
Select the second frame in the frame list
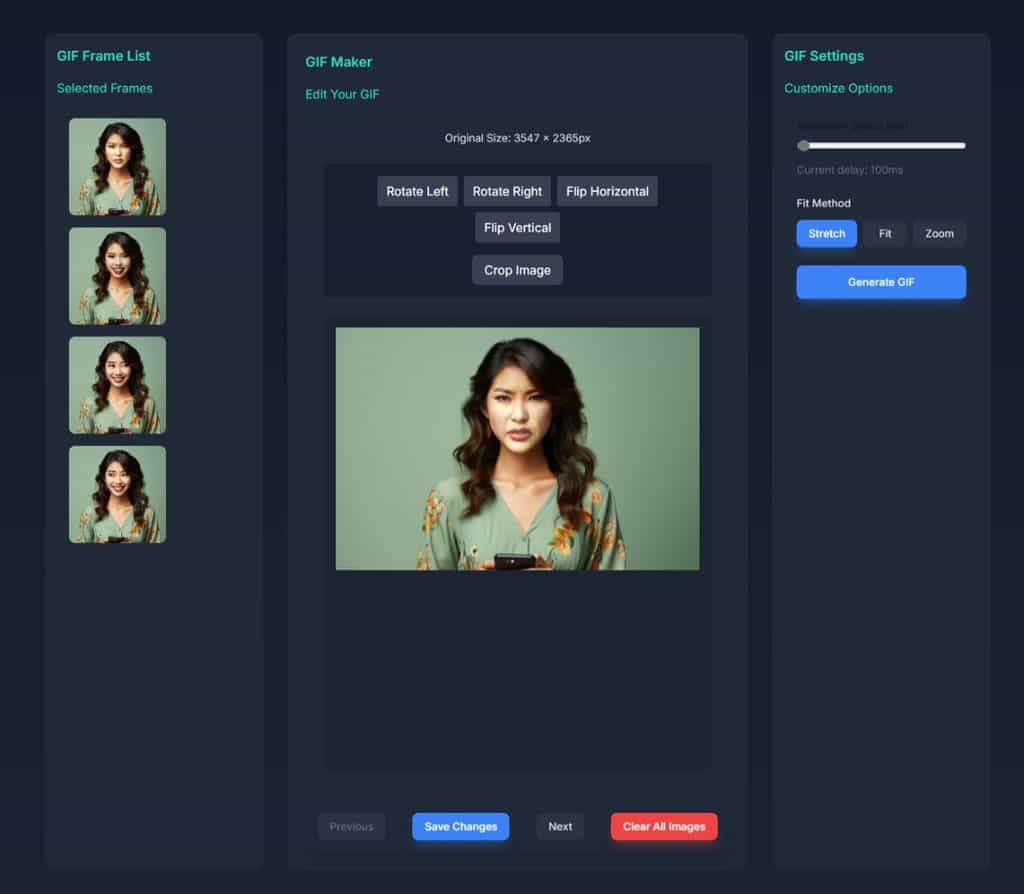point(117,276)
